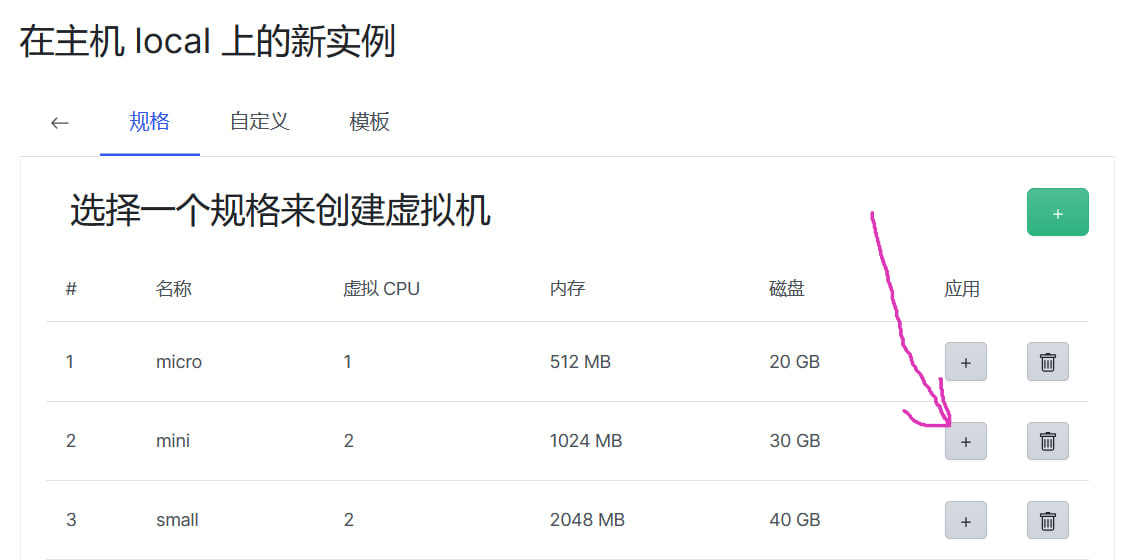Click the 1024 MB memory cell
The width and height of the screenshot is (1138, 560).
[586, 440]
